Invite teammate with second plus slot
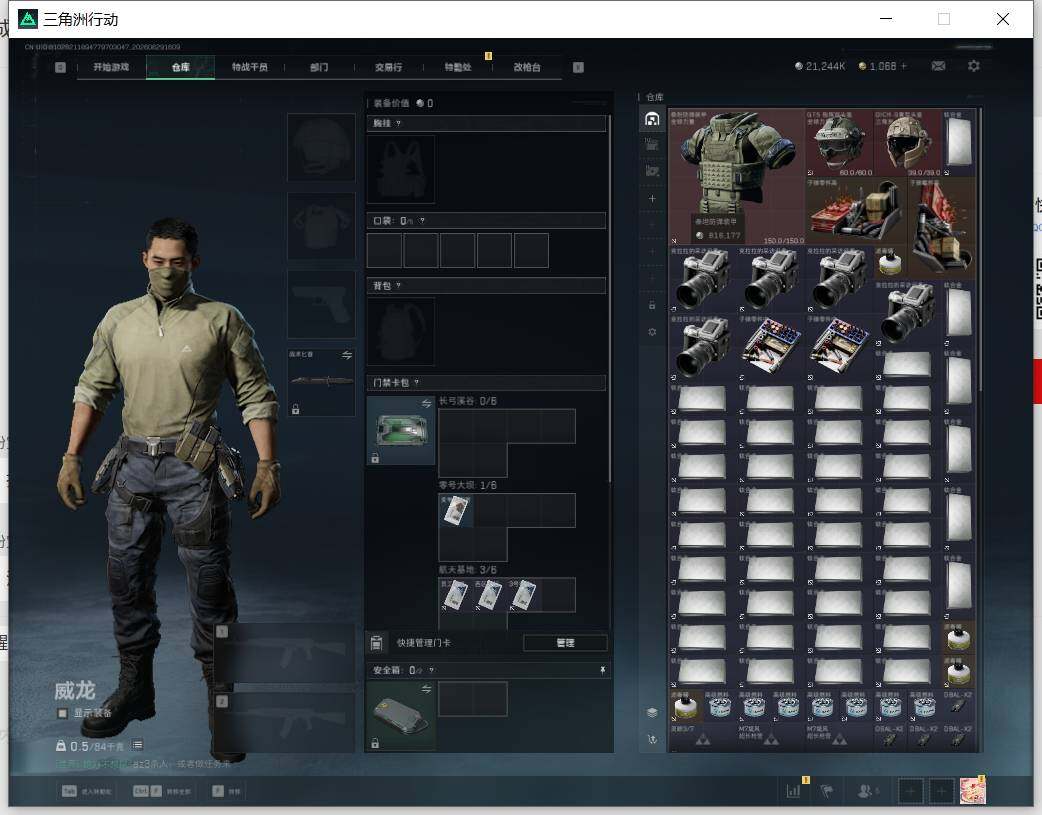 coord(941,790)
